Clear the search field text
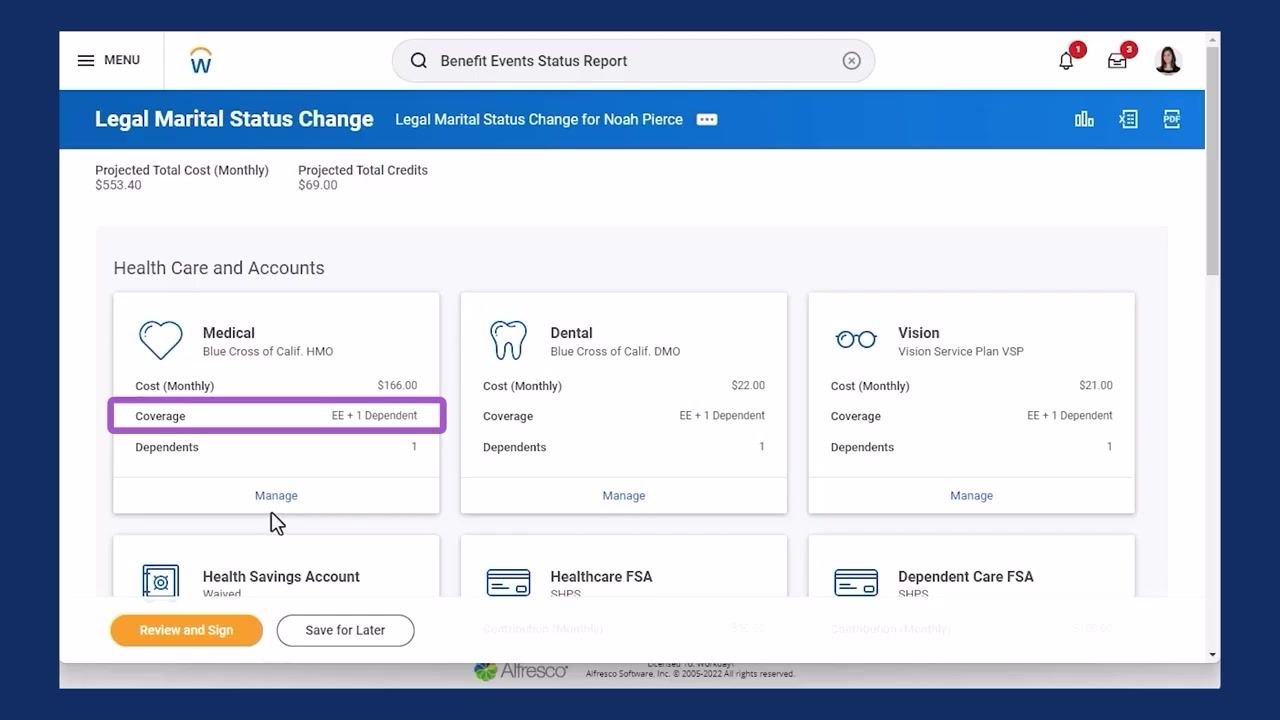The height and width of the screenshot is (720, 1280). point(851,61)
